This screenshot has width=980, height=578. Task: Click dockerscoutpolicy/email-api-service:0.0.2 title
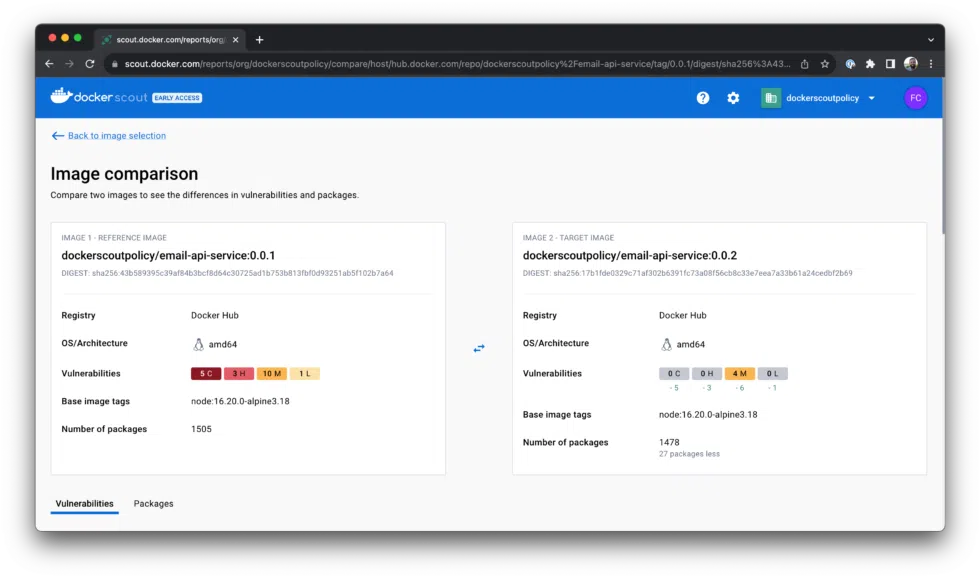(630, 256)
